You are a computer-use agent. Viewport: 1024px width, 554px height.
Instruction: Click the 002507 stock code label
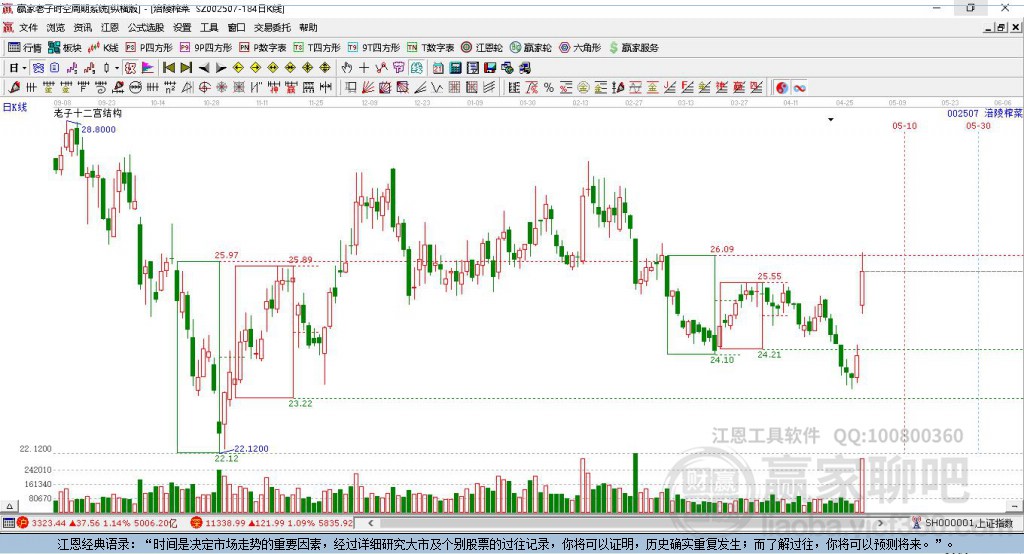tap(963, 114)
